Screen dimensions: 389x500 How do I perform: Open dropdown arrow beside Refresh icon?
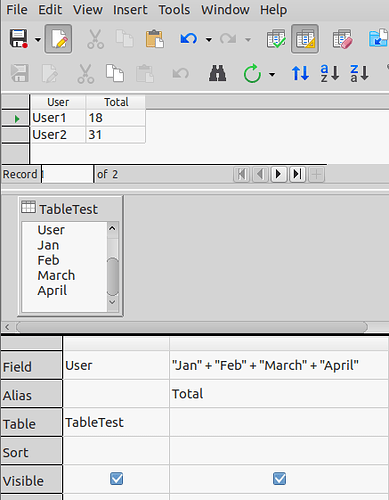point(272,74)
